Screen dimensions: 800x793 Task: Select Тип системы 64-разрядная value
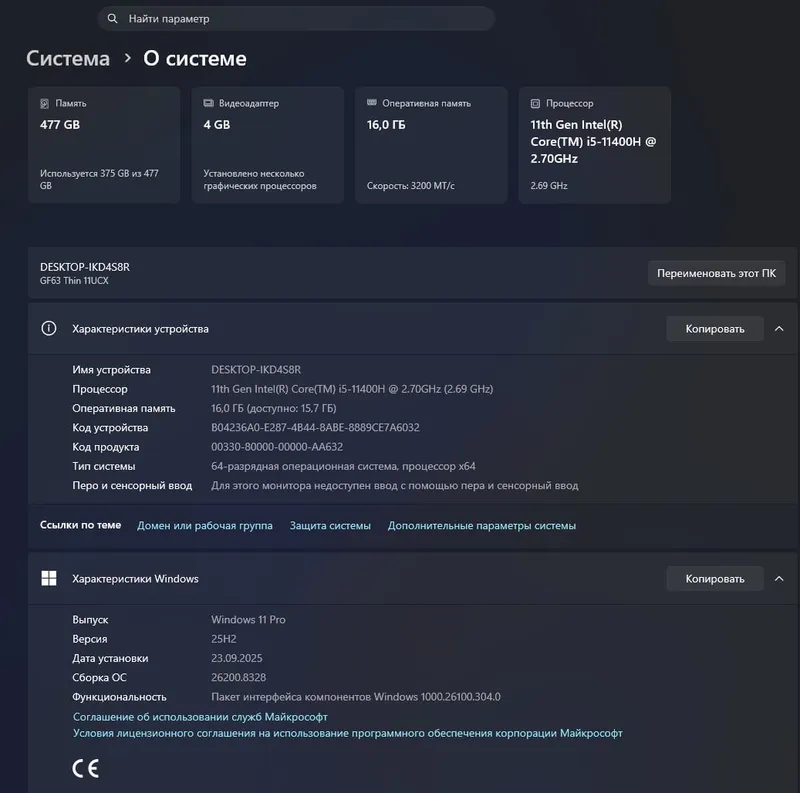tap(343, 466)
